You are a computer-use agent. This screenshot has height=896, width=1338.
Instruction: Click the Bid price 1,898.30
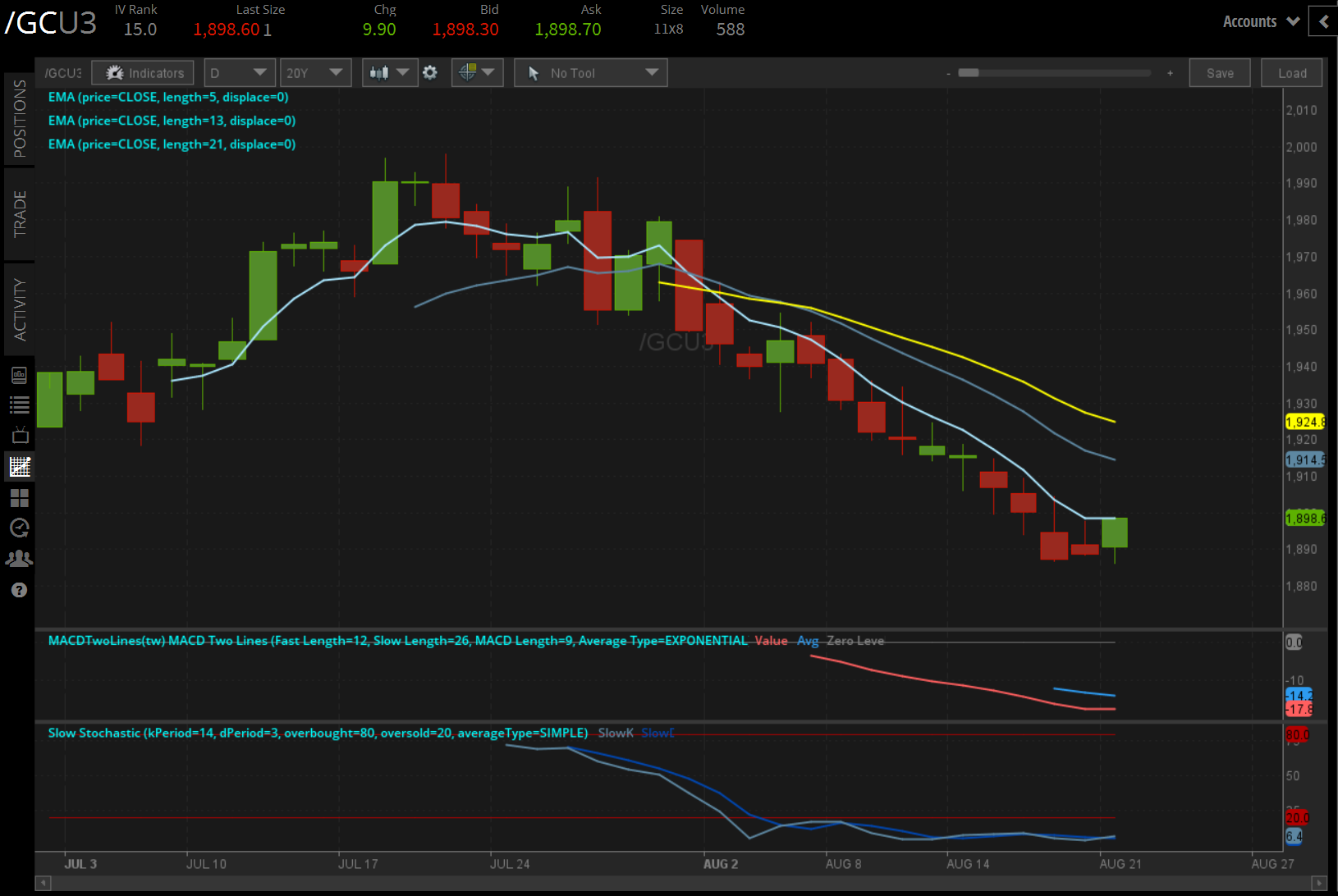pos(465,30)
